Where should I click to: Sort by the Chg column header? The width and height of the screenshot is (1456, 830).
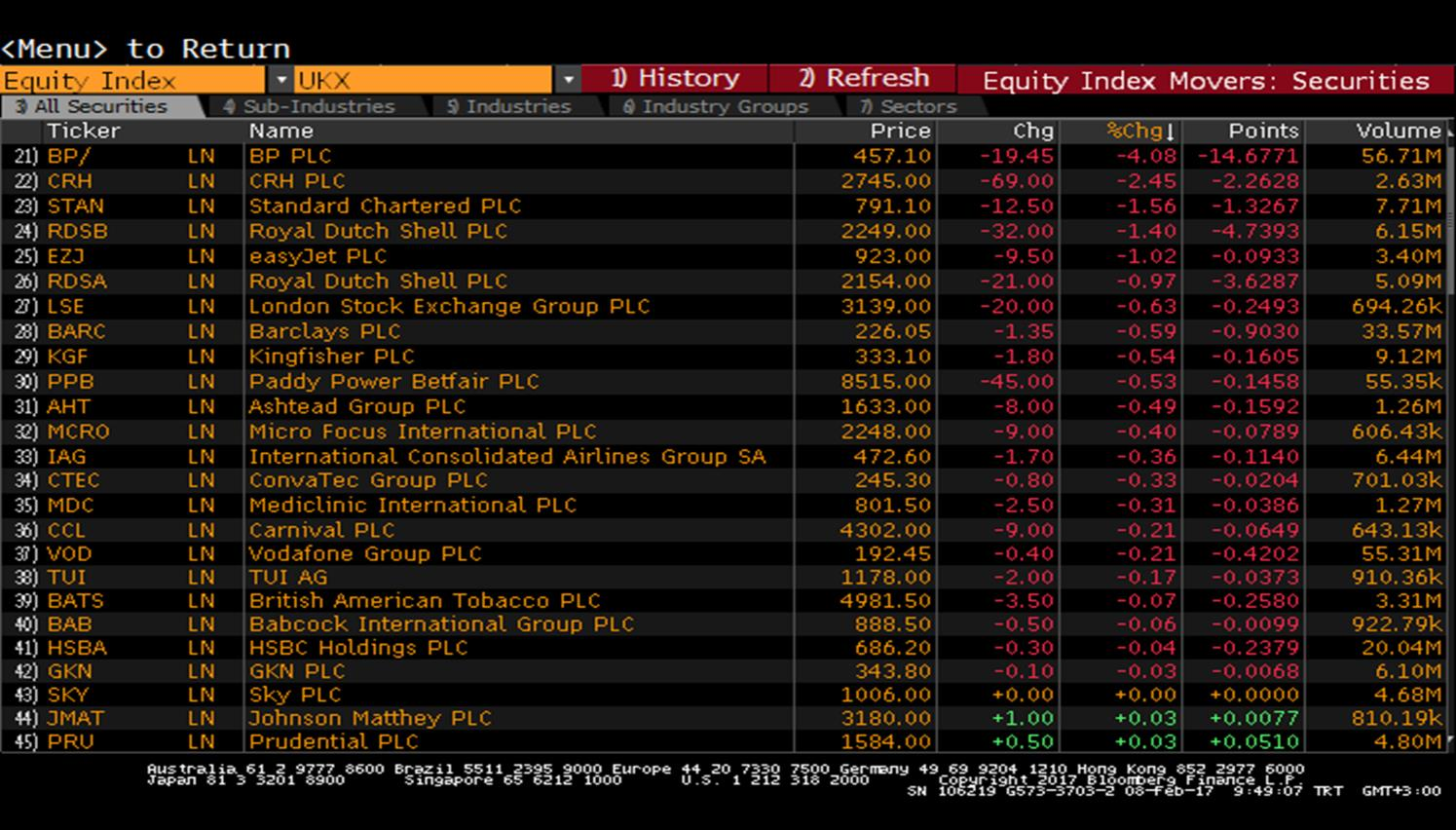(1033, 132)
